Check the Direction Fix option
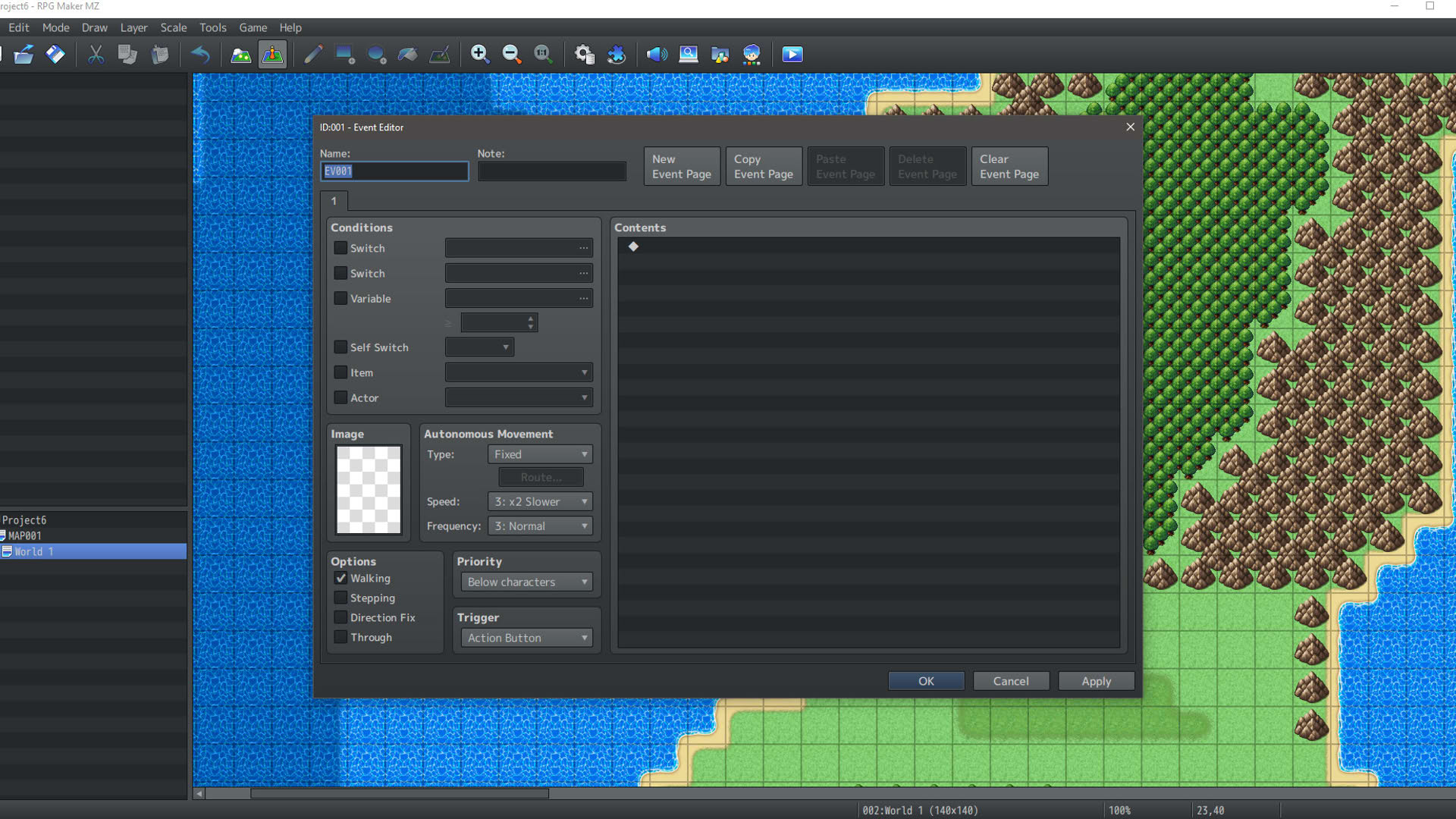The height and width of the screenshot is (819, 1456). (x=340, y=617)
